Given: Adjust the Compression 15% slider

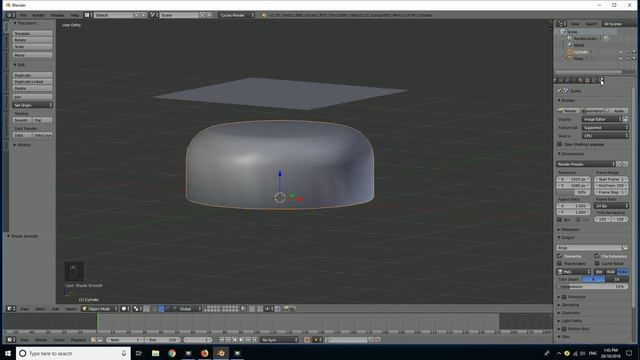Looking at the screenshot, I should 592,287.
